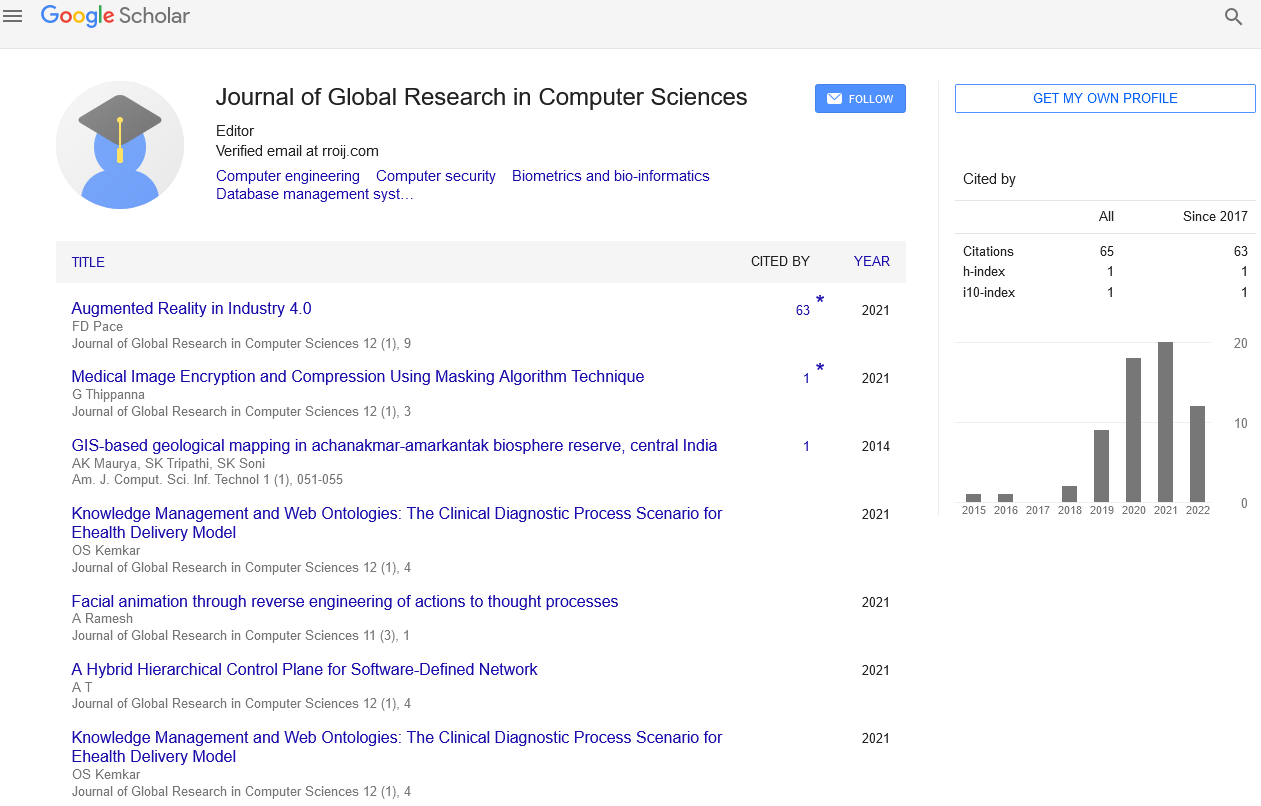Click the journal line ending '11 (3), 1'
The image size is (1261, 806).
(x=241, y=635)
